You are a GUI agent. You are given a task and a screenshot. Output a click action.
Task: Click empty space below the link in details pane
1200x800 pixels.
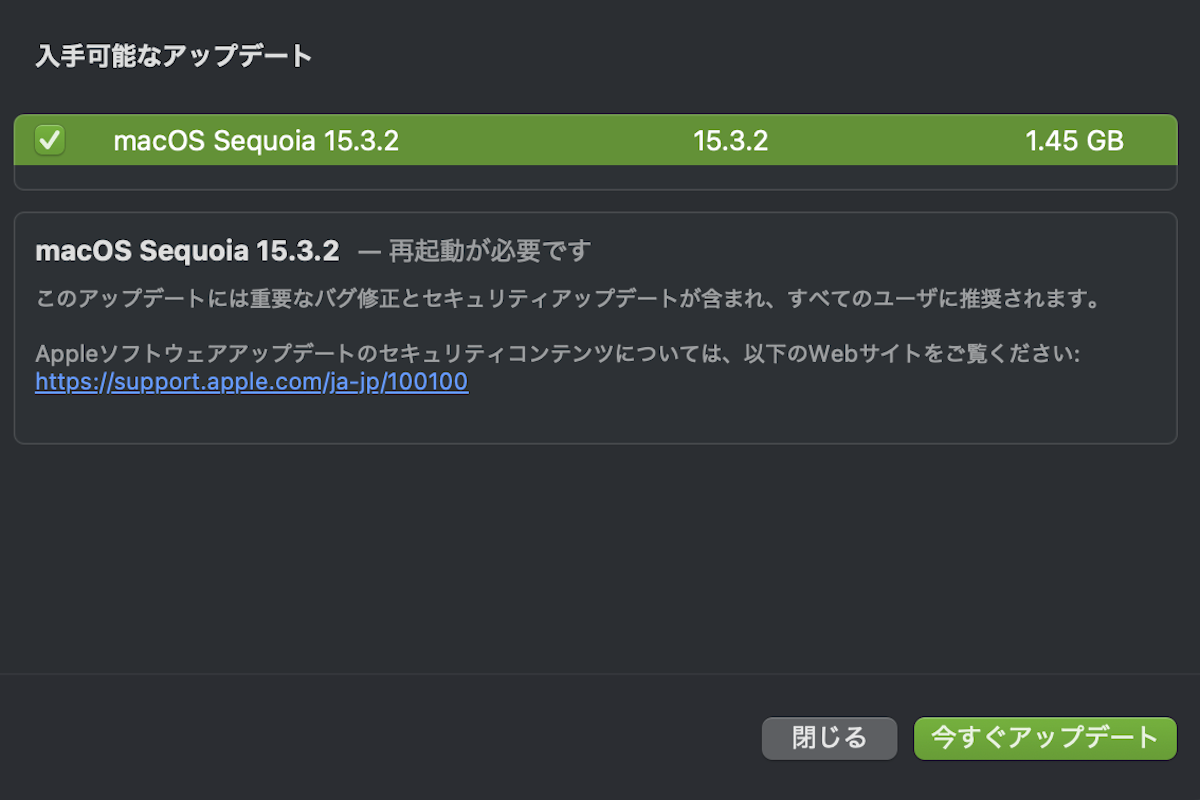(x=595, y=418)
